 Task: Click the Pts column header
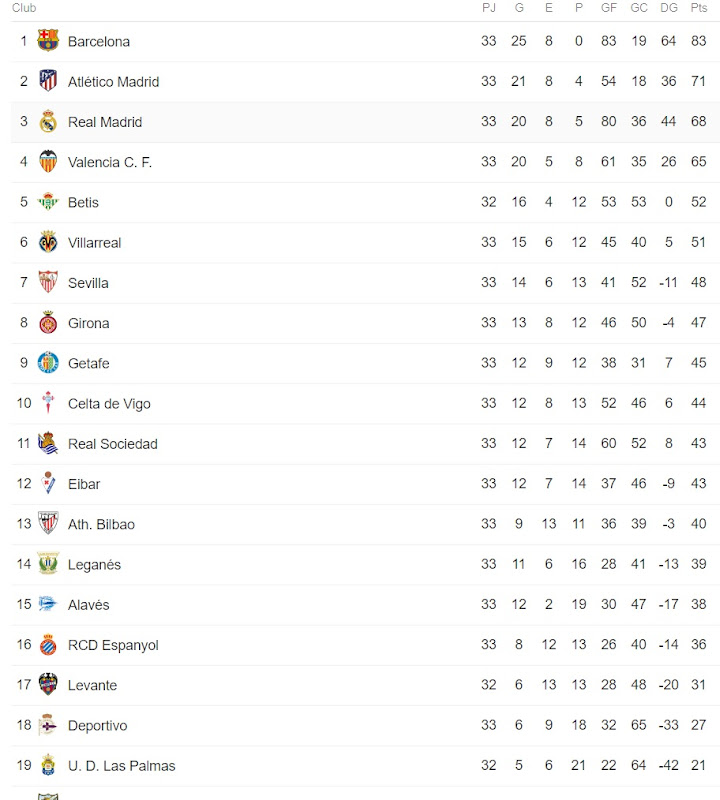tap(699, 8)
